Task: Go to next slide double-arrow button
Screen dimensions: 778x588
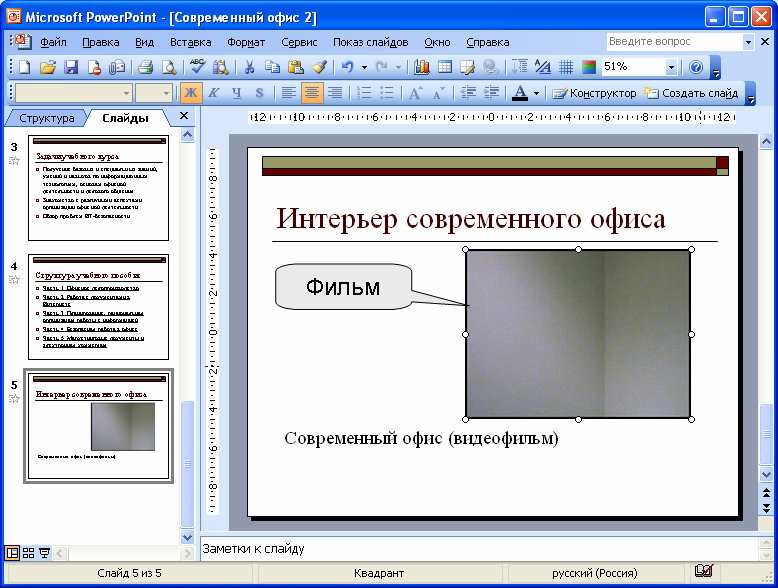Action: tap(766, 508)
